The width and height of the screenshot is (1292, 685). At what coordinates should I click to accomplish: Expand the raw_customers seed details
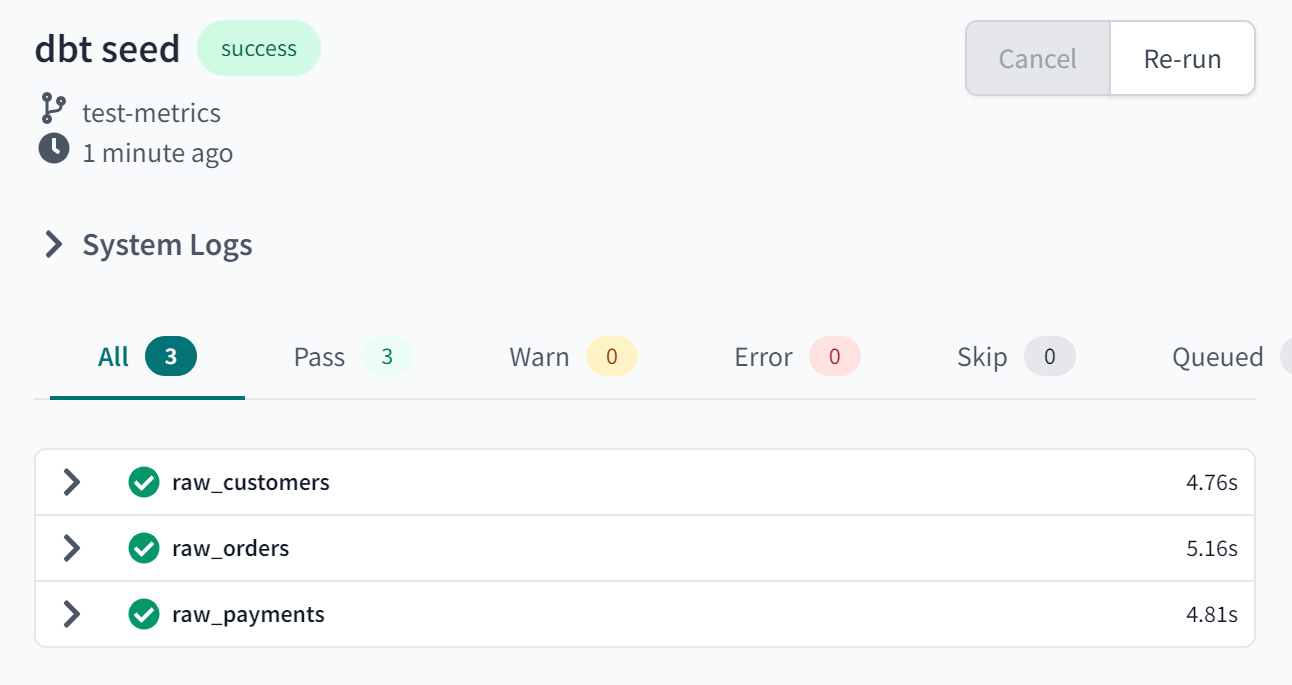click(71, 482)
